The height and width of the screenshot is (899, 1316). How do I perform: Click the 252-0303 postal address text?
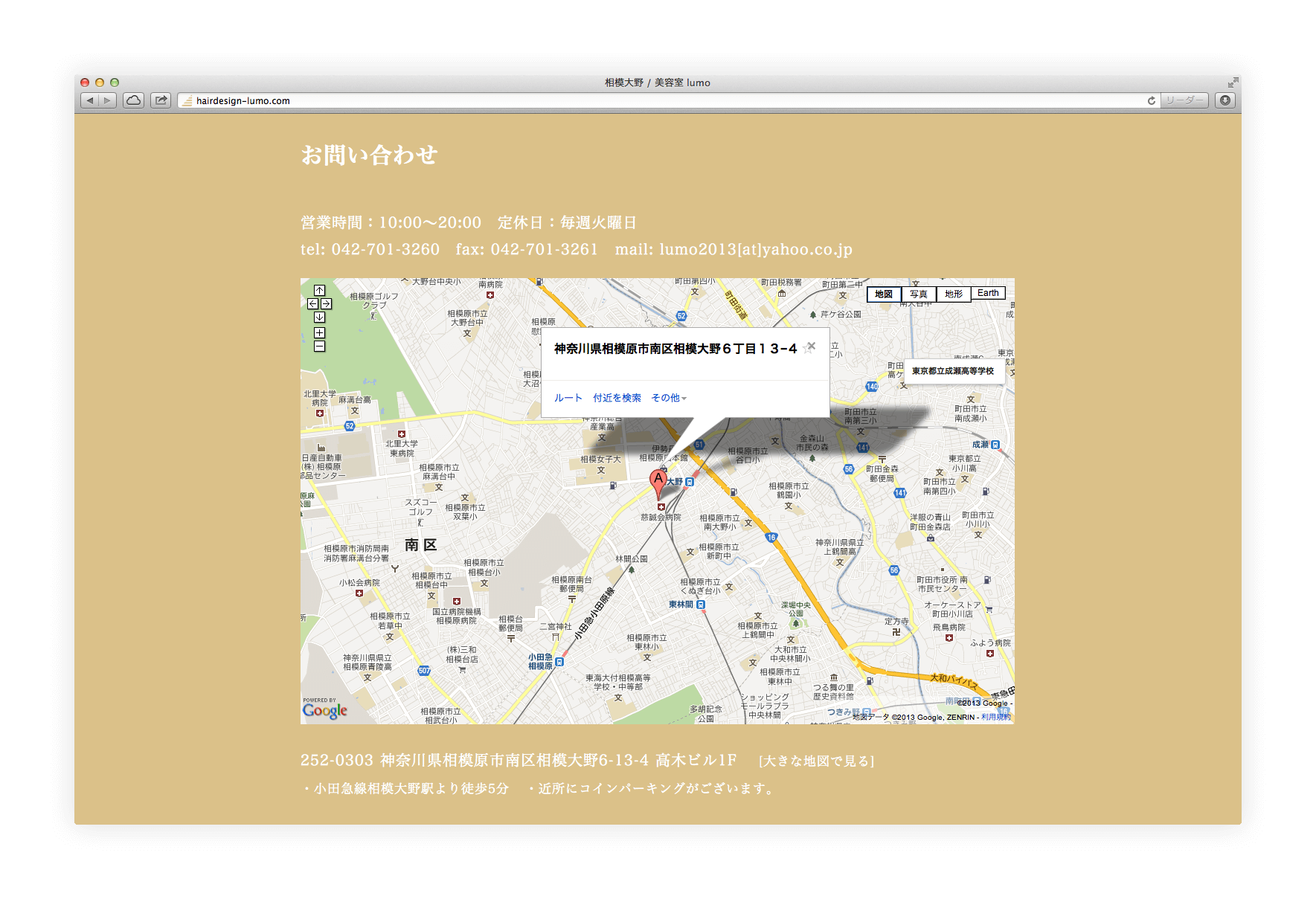[x=519, y=760]
